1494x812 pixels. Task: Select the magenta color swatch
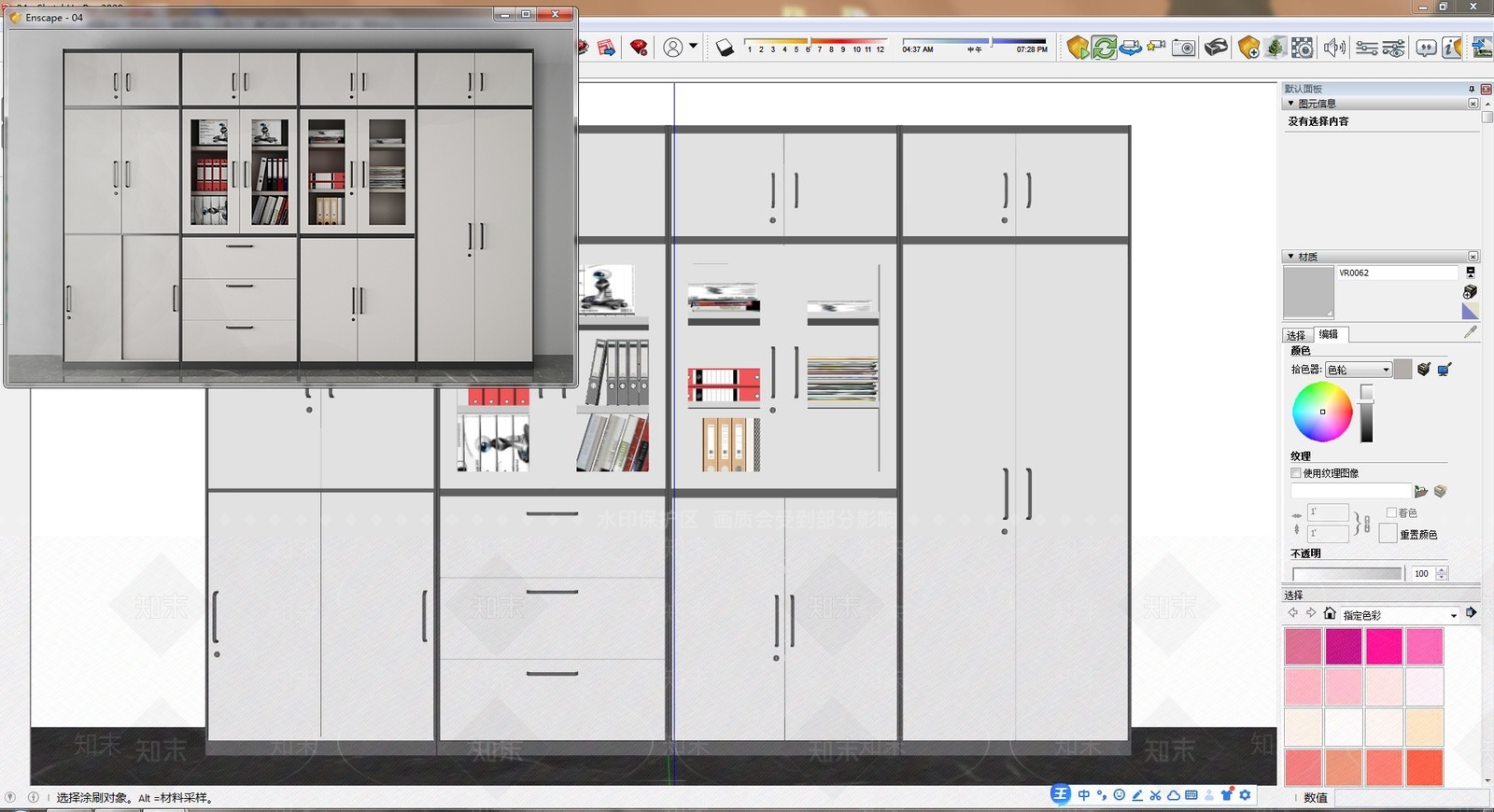(x=1344, y=646)
